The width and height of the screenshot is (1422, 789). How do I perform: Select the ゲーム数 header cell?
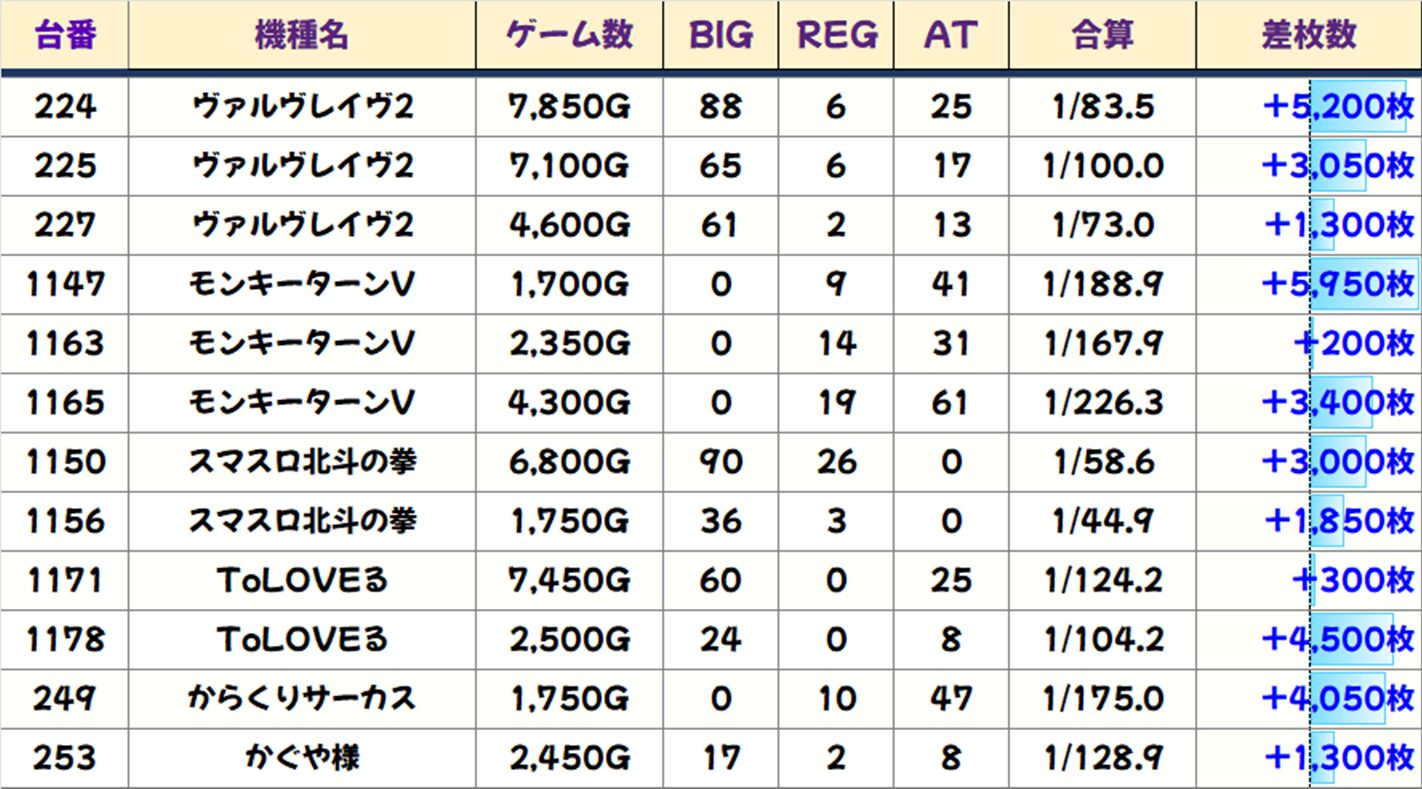(x=569, y=35)
